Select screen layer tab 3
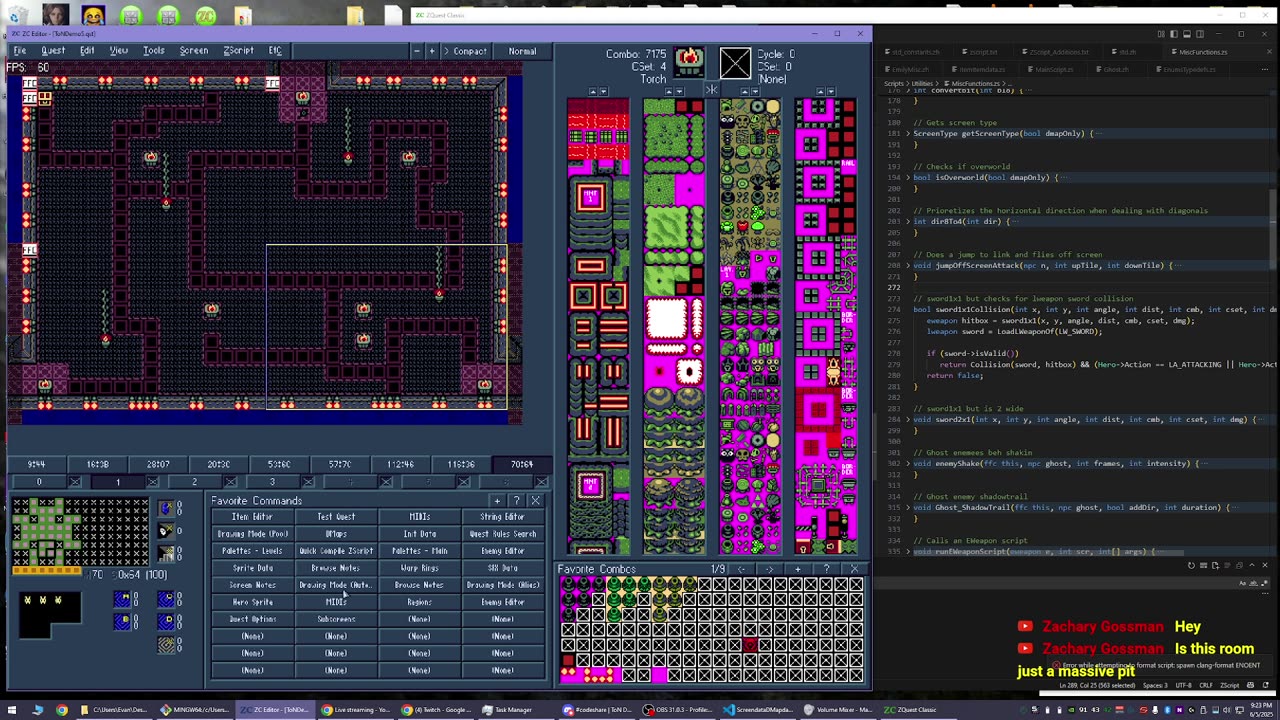This screenshot has height=720, width=1280. [272, 482]
